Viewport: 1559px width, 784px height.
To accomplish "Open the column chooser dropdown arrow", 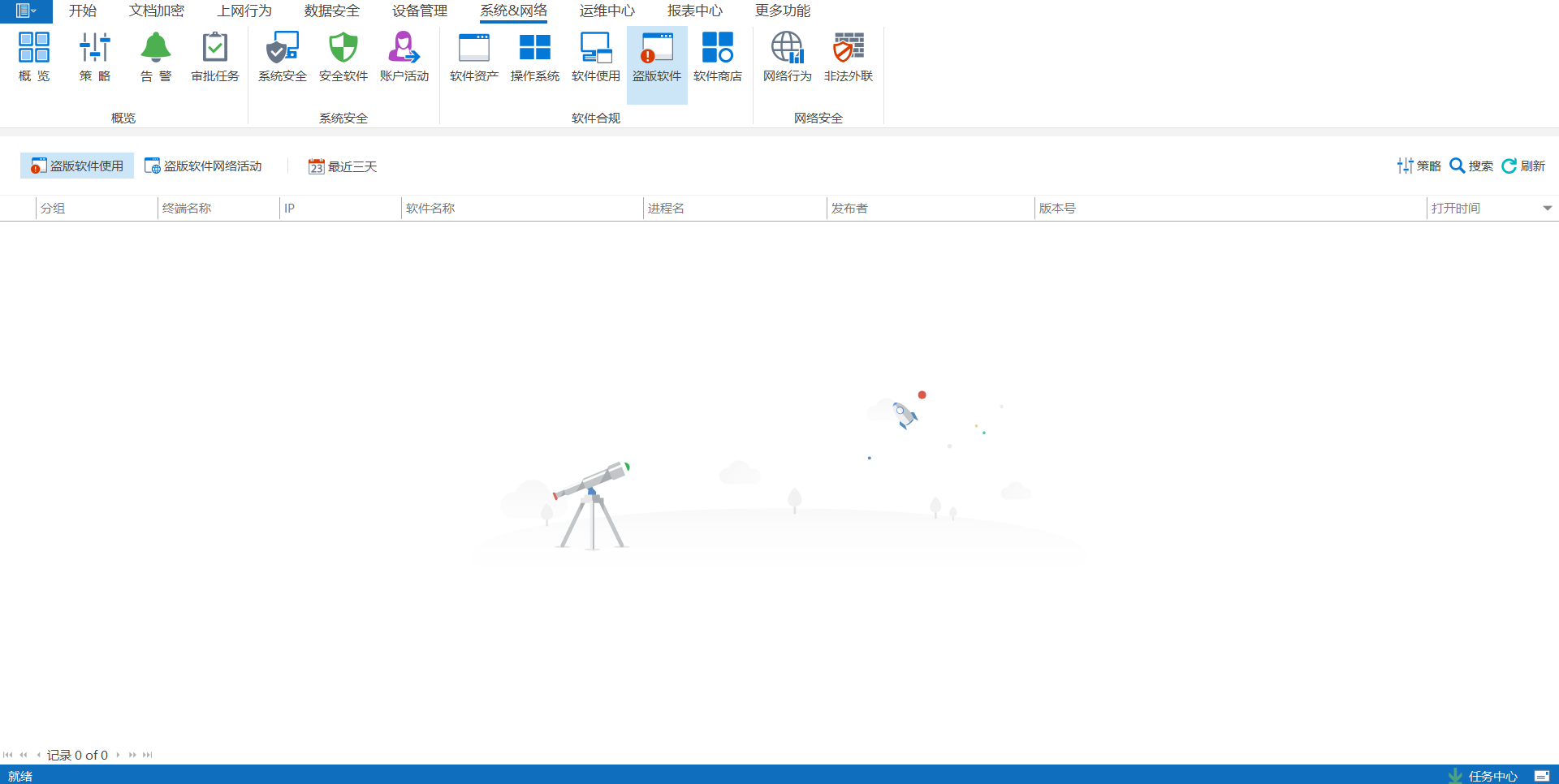I will coord(1548,209).
